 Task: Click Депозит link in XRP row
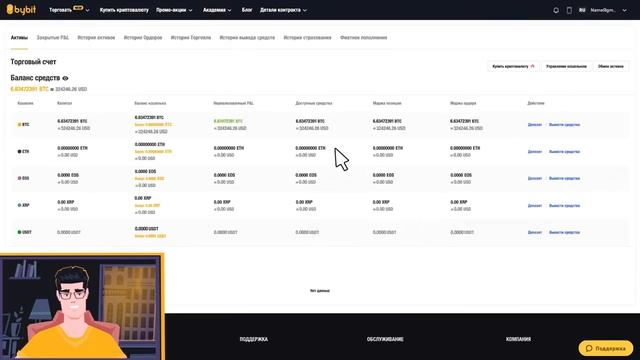click(x=534, y=205)
